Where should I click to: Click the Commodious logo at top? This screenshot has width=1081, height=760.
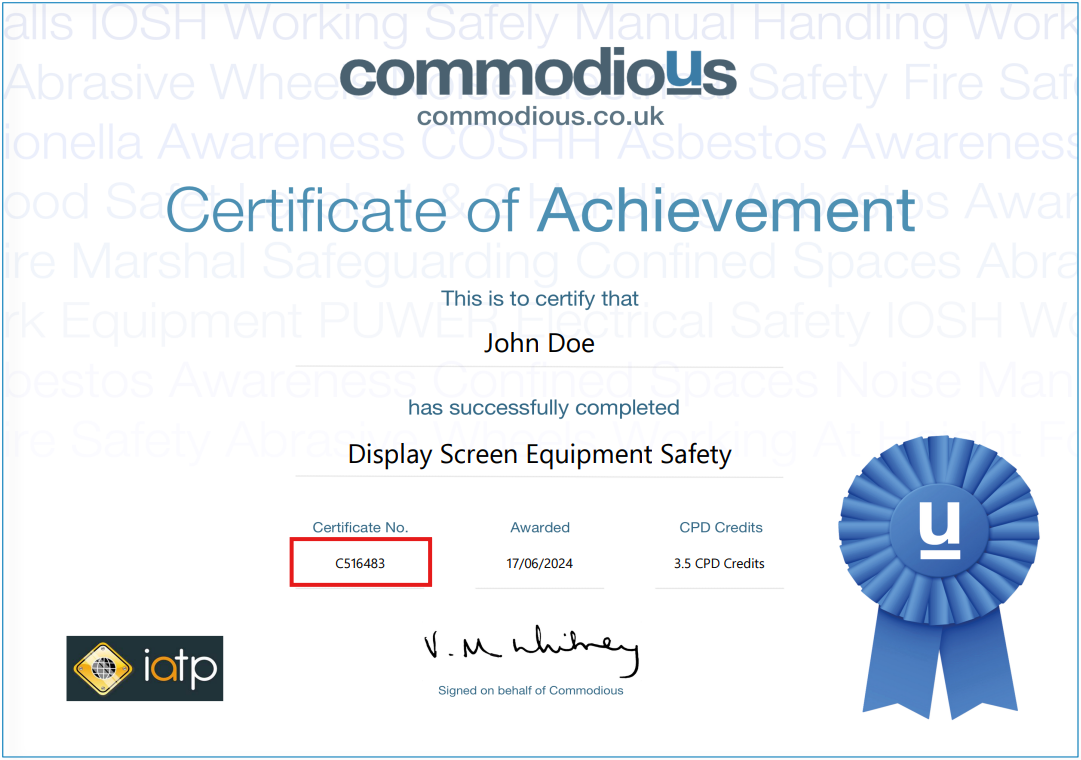point(538,73)
